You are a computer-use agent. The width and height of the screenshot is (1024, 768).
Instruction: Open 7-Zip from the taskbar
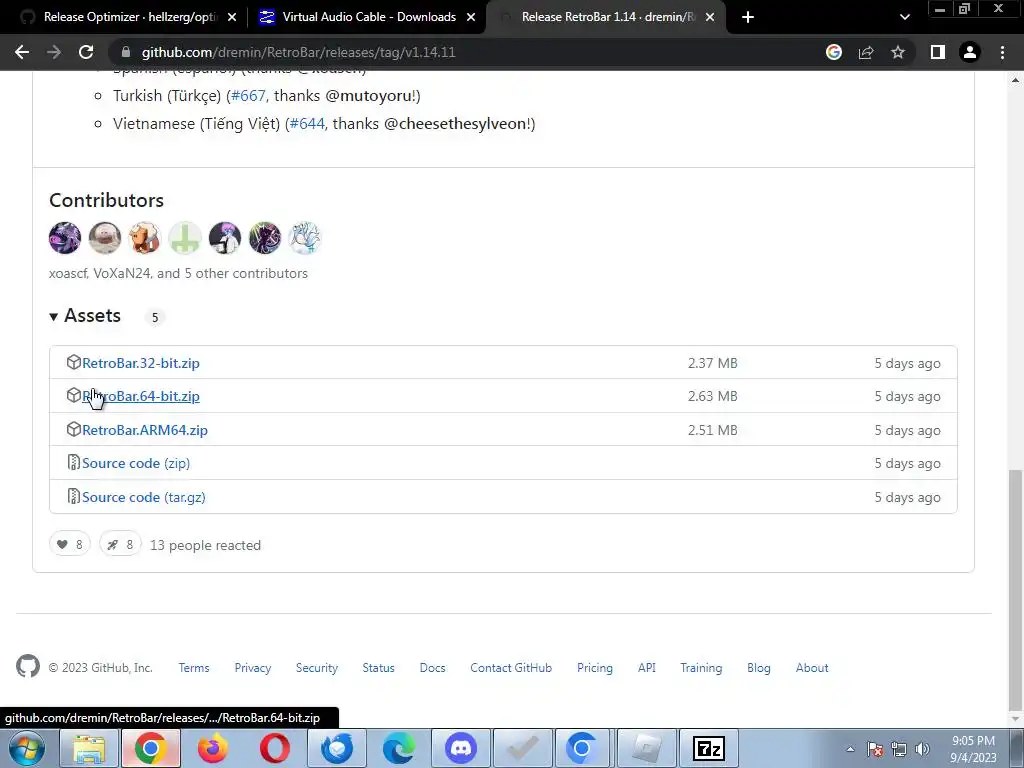[x=709, y=748]
